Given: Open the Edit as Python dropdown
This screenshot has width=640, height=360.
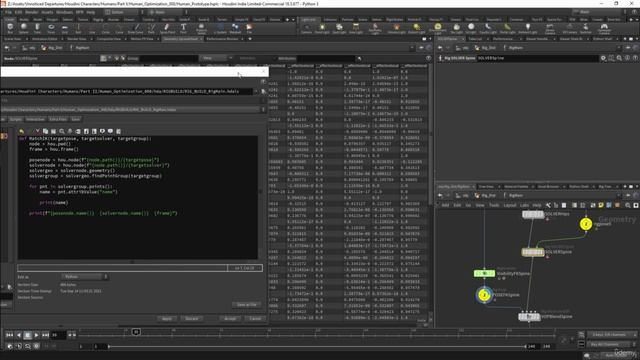Looking at the screenshot, I should 84,277.
